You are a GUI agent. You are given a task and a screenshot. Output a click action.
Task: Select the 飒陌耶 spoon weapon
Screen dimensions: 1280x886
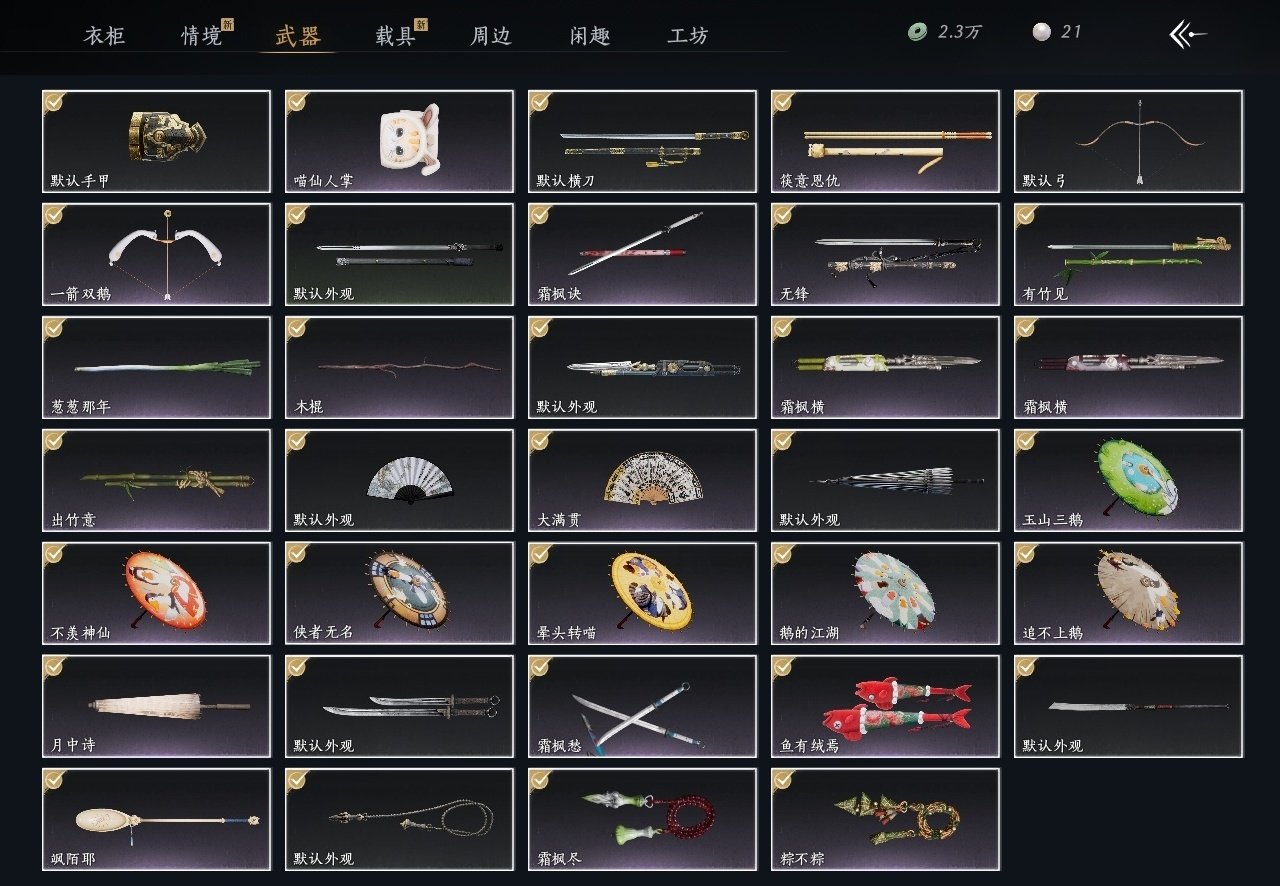pos(156,819)
